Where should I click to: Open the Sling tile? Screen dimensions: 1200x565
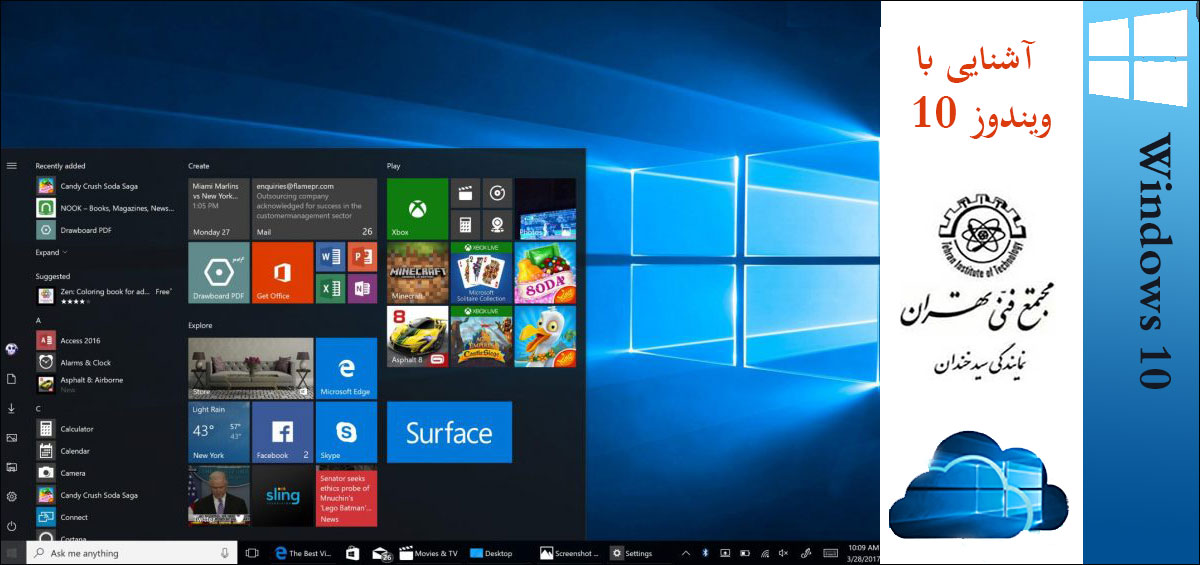pos(282,496)
